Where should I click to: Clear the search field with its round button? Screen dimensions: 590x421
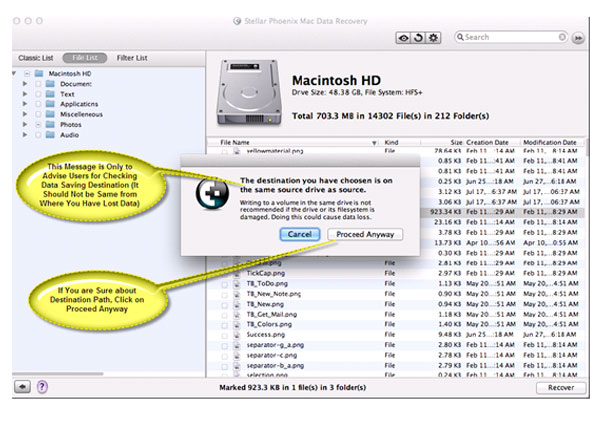562,37
